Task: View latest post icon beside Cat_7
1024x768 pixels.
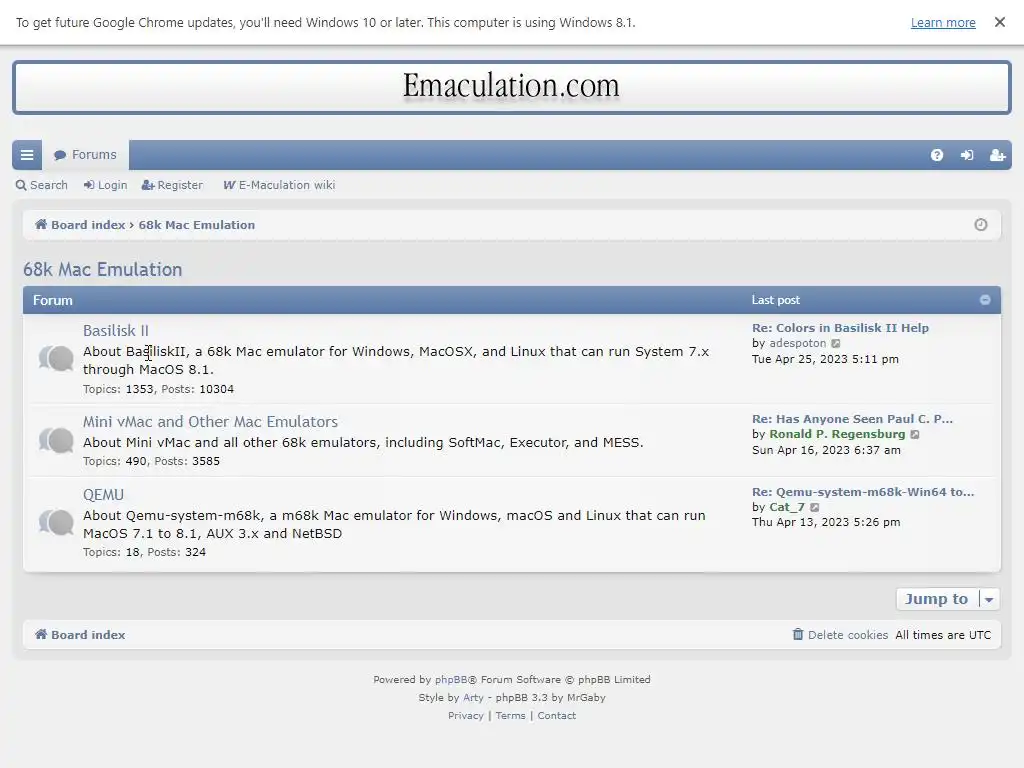Action: (x=814, y=507)
